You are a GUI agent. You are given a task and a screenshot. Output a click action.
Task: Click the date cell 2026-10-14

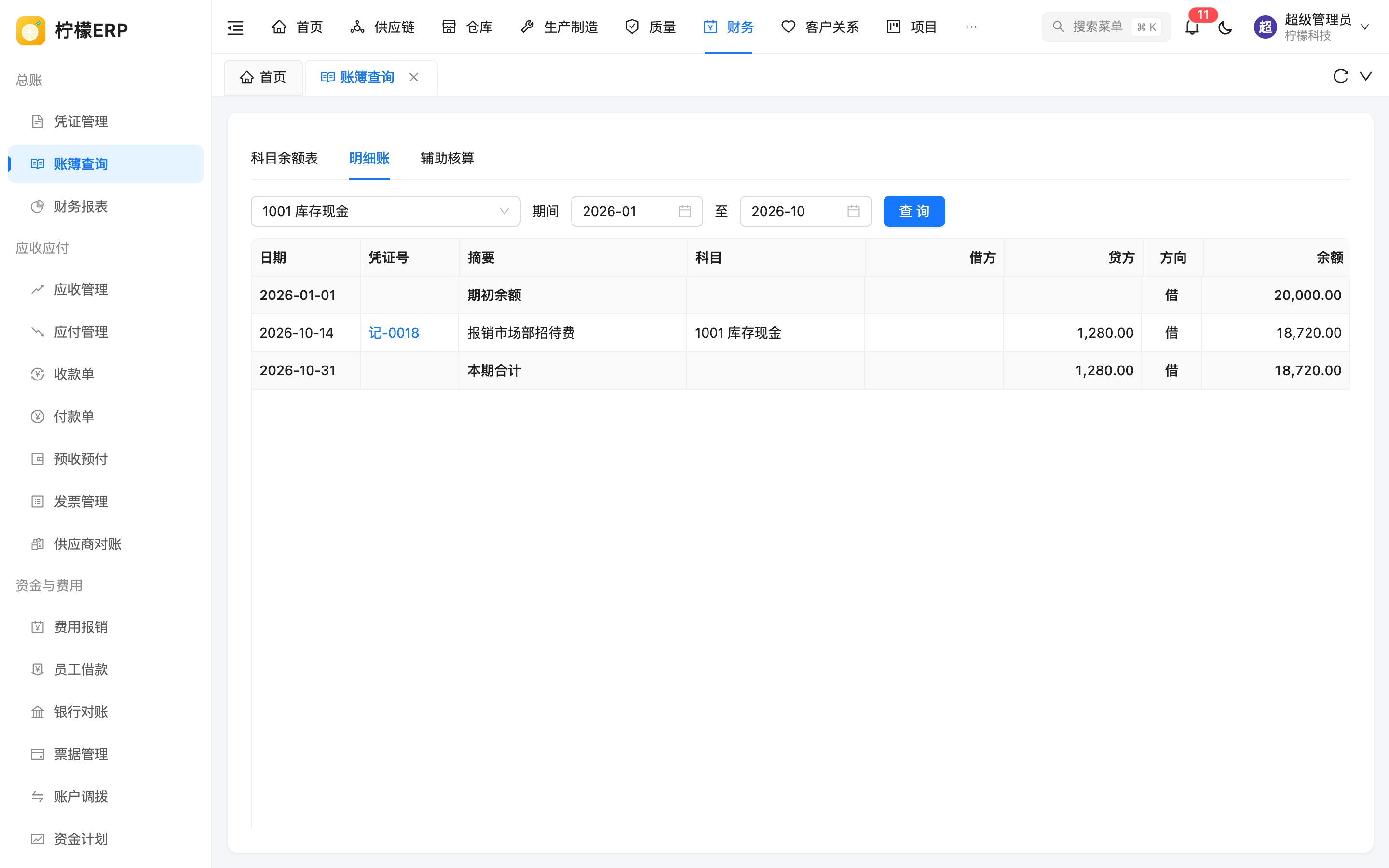click(x=297, y=333)
